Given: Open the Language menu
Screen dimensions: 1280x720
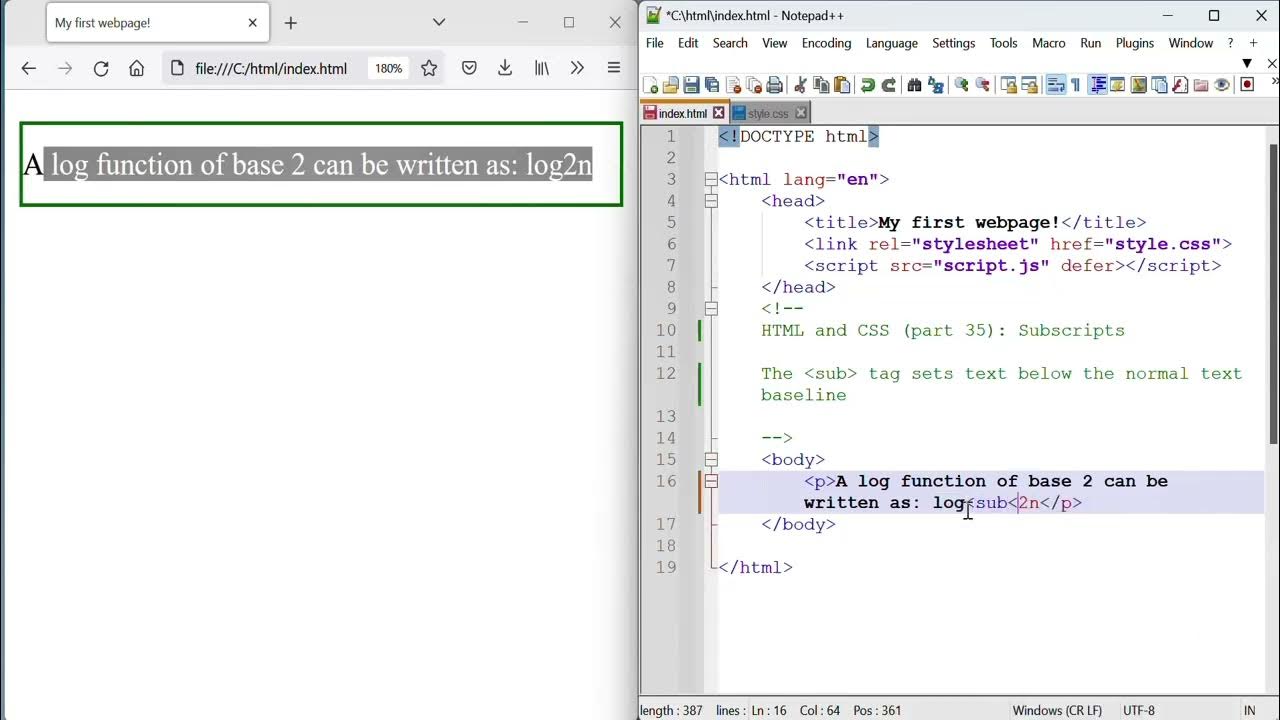Looking at the screenshot, I should click(892, 43).
